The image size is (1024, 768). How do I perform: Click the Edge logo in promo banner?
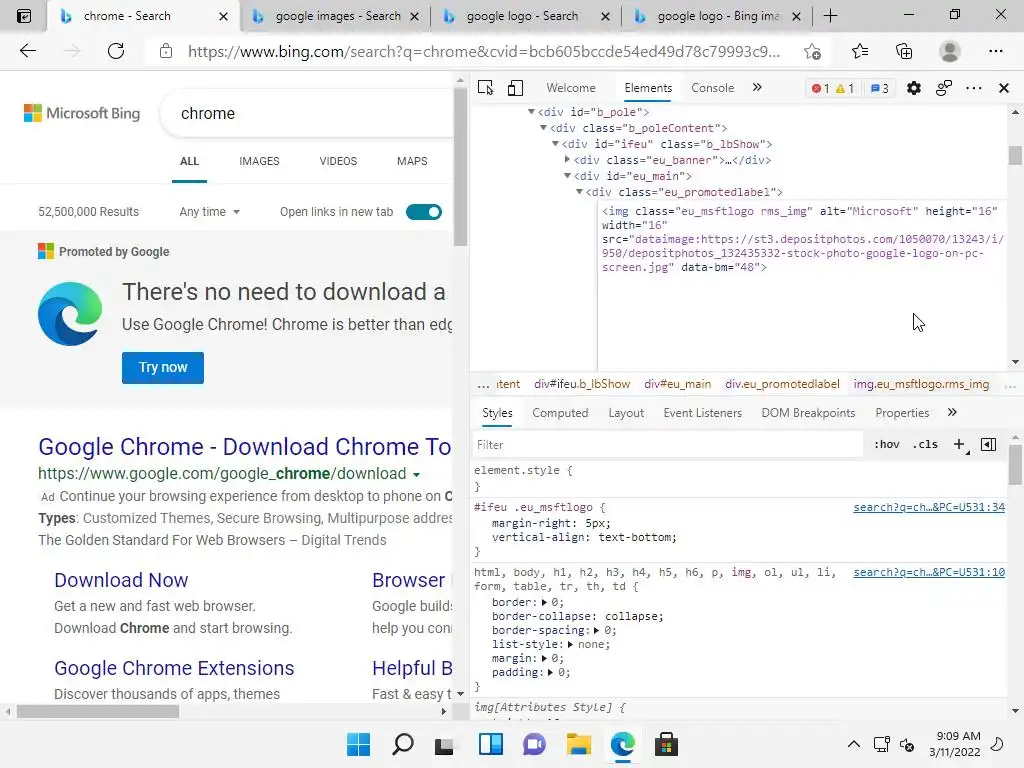[x=70, y=313]
